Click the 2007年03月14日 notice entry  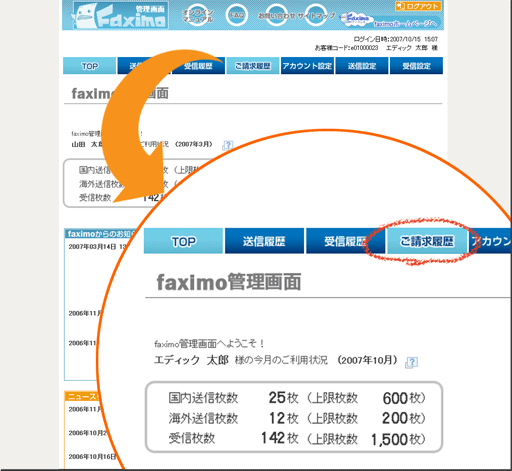point(97,247)
